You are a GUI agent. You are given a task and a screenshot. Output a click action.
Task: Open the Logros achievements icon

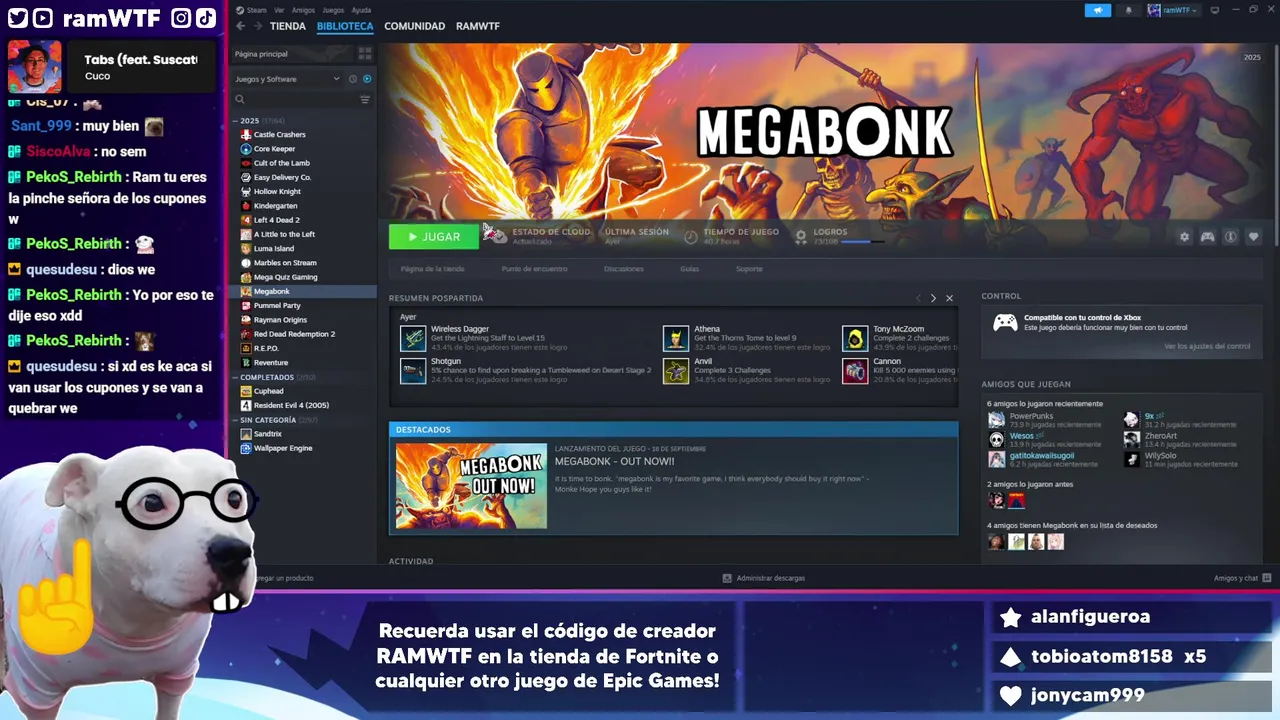click(x=801, y=237)
